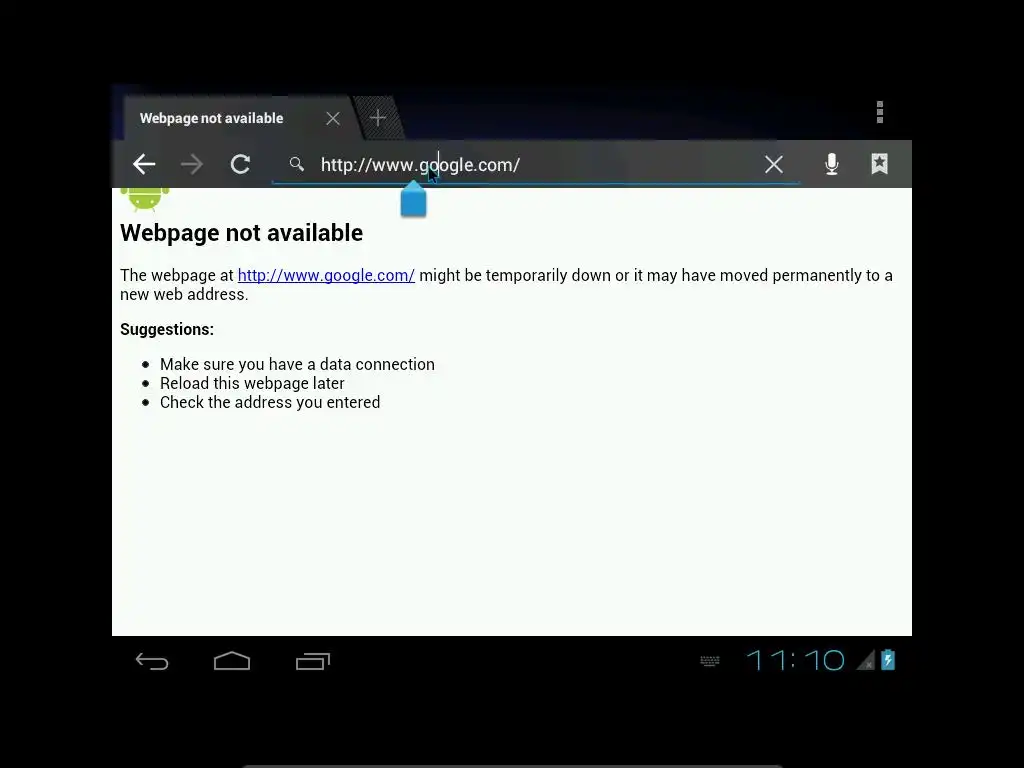Click 'Make sure you have a data connection'
The height and width of the screenshot is (768, 1024).
(297, 364)
